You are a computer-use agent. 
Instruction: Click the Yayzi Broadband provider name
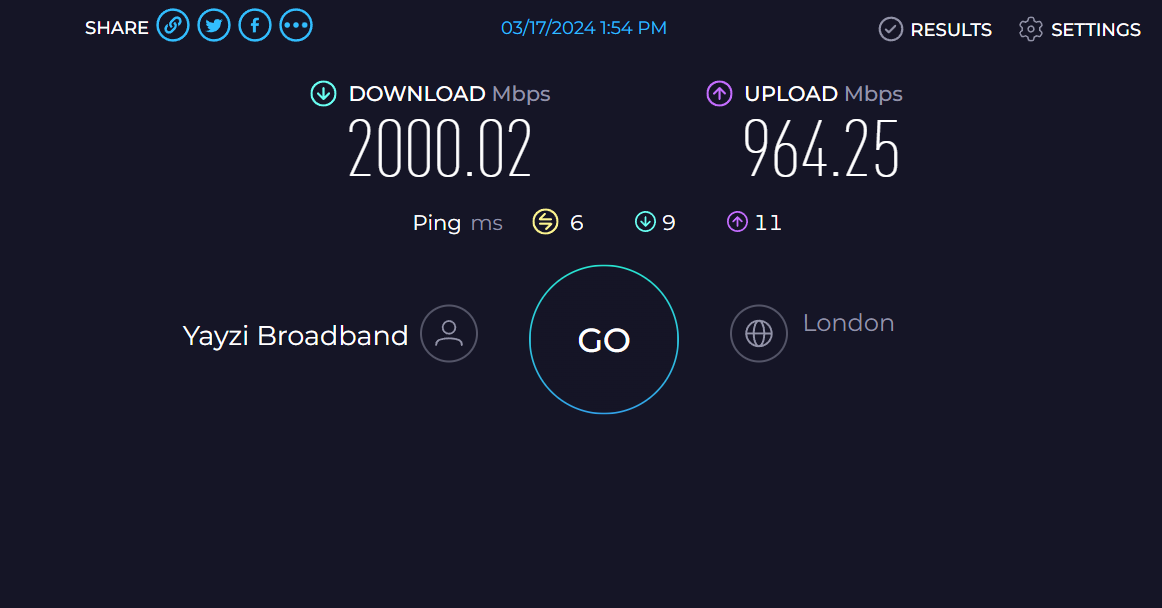296,336
